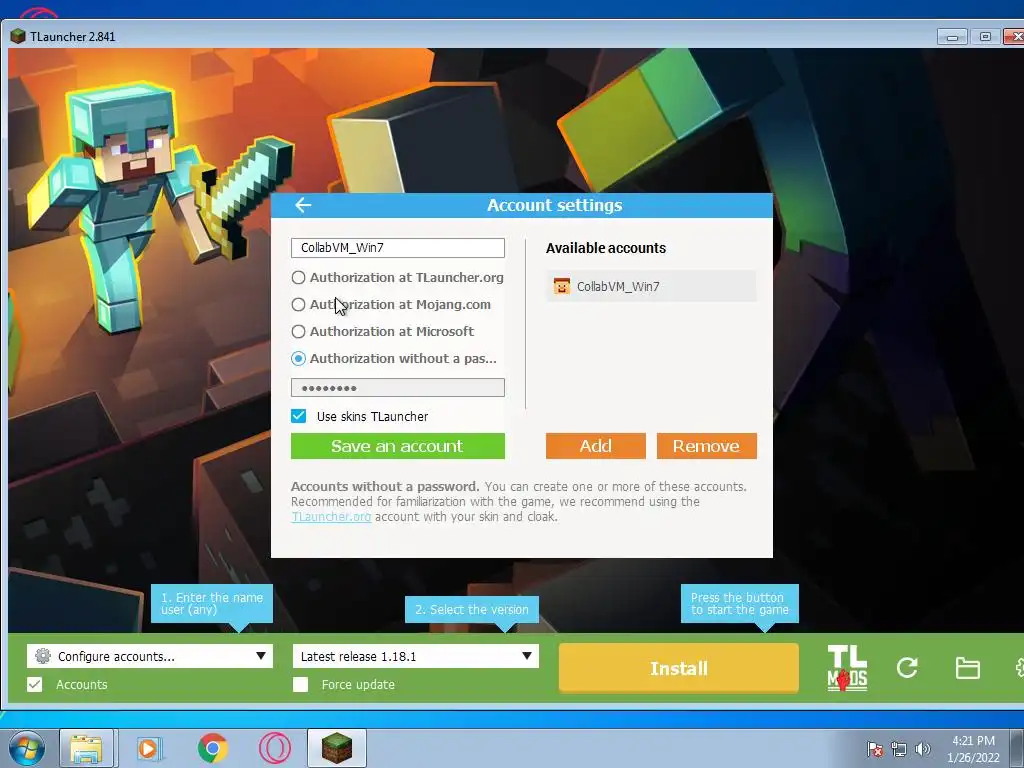Enable the Force update checkbox
The width and height of the screenshot is (1024, 768).
coord(300,684)
